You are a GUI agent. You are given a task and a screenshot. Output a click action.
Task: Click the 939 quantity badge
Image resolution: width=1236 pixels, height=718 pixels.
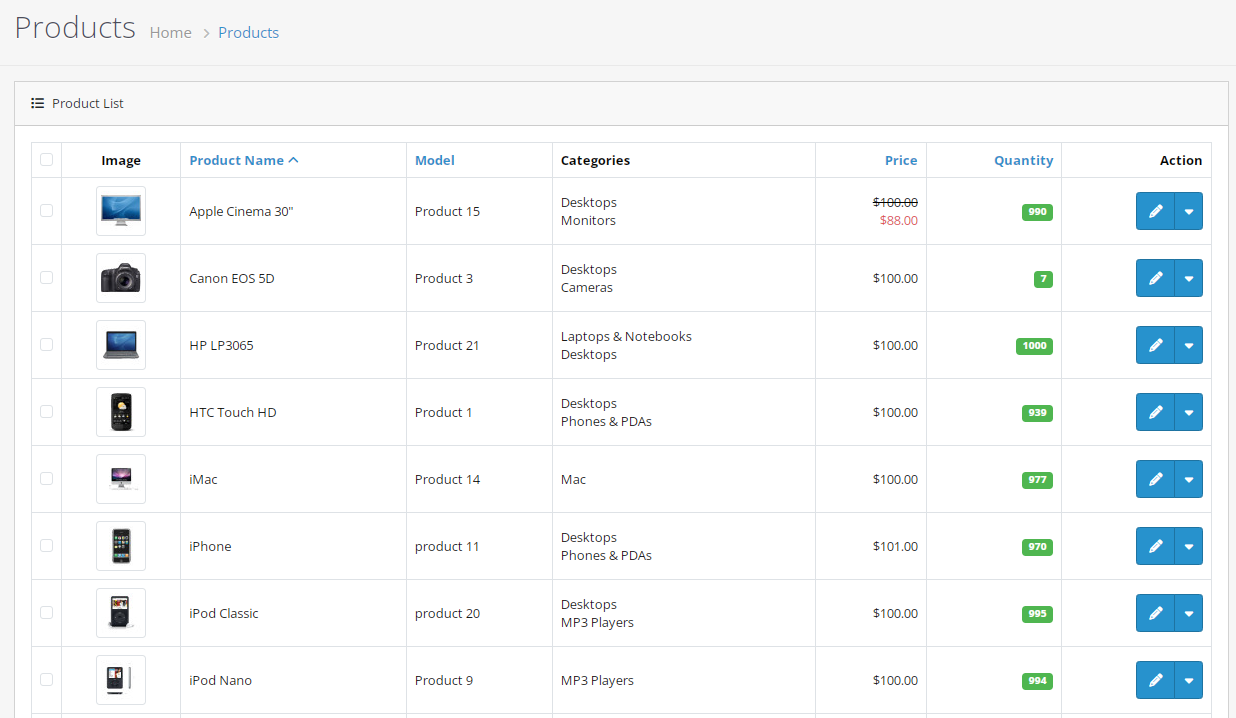coord(1037,413)
